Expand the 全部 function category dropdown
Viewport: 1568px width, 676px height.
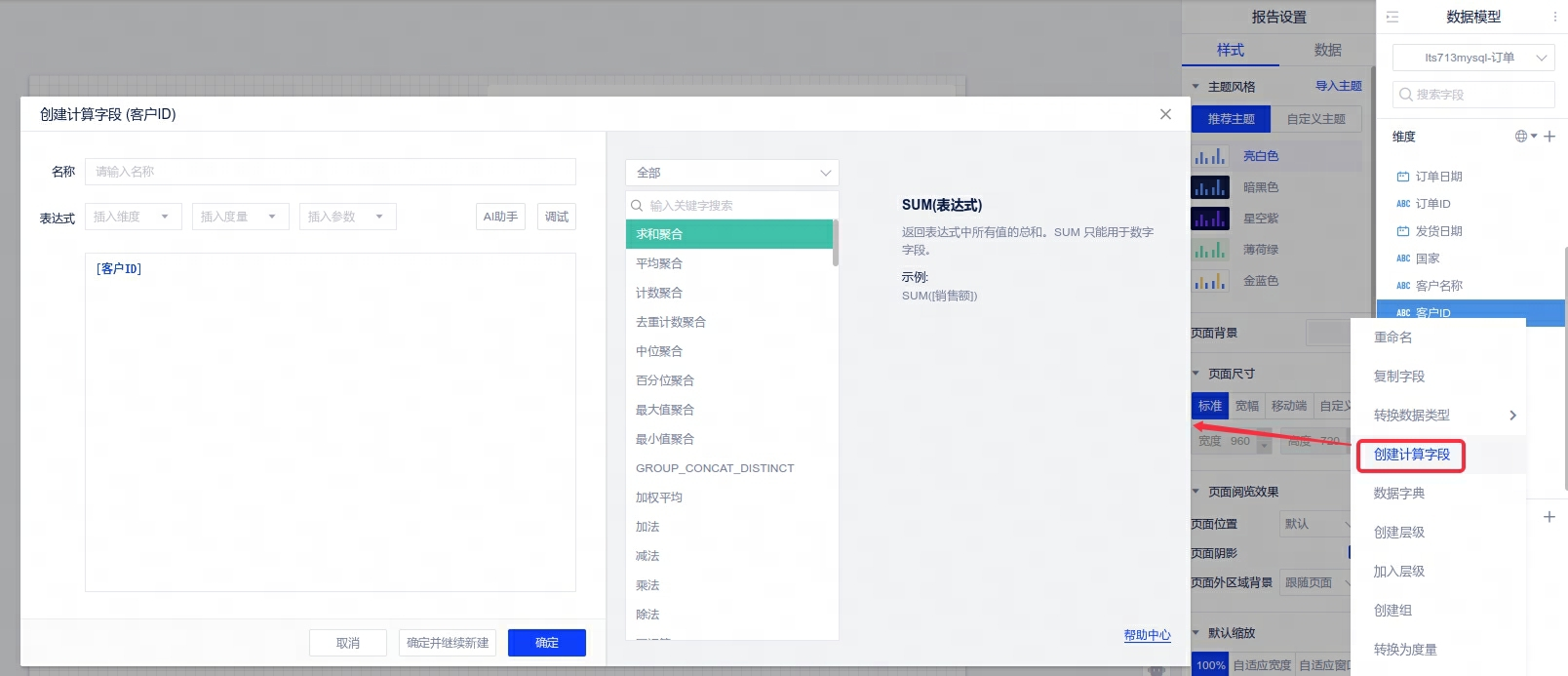[731, 173]
